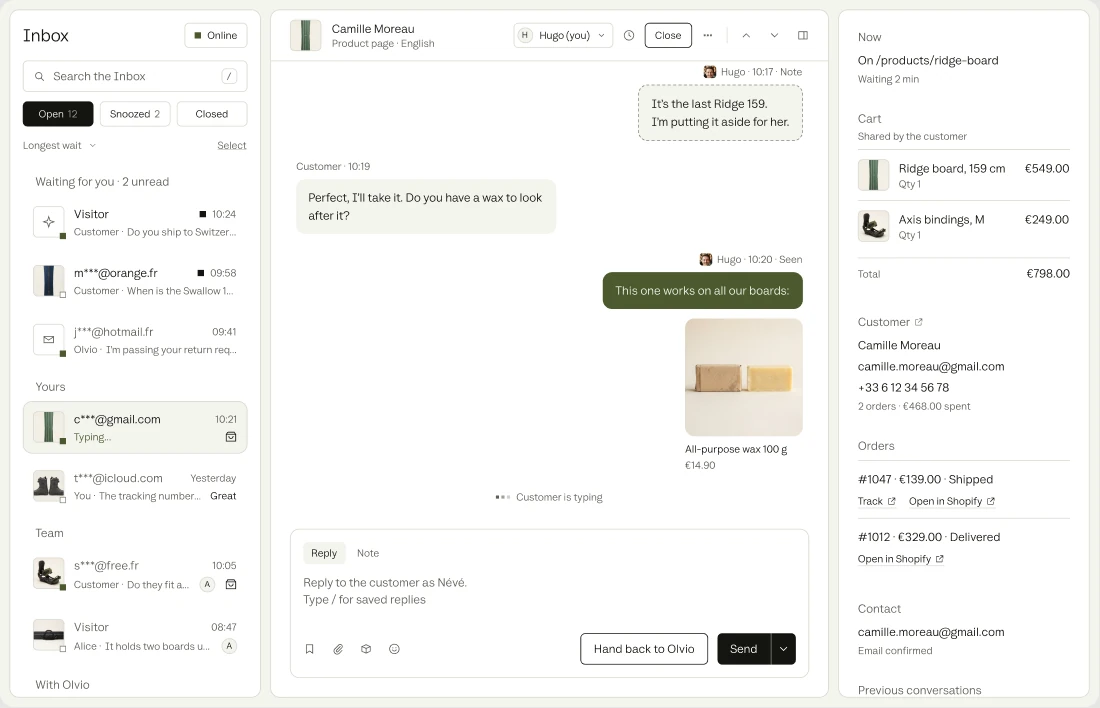Open the All-purpose wax product image

[x=744, y=378]
